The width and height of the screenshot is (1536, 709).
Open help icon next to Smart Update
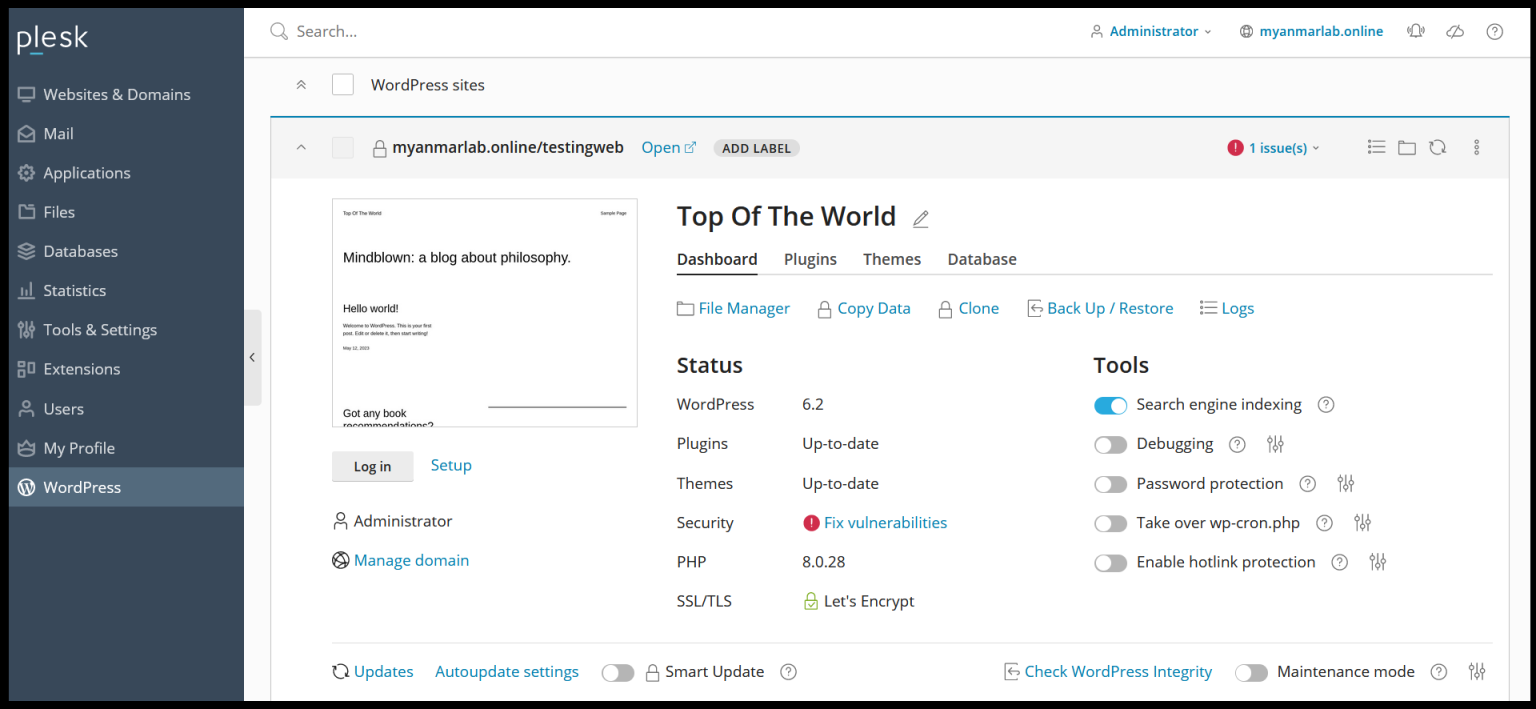click(788, 672)
